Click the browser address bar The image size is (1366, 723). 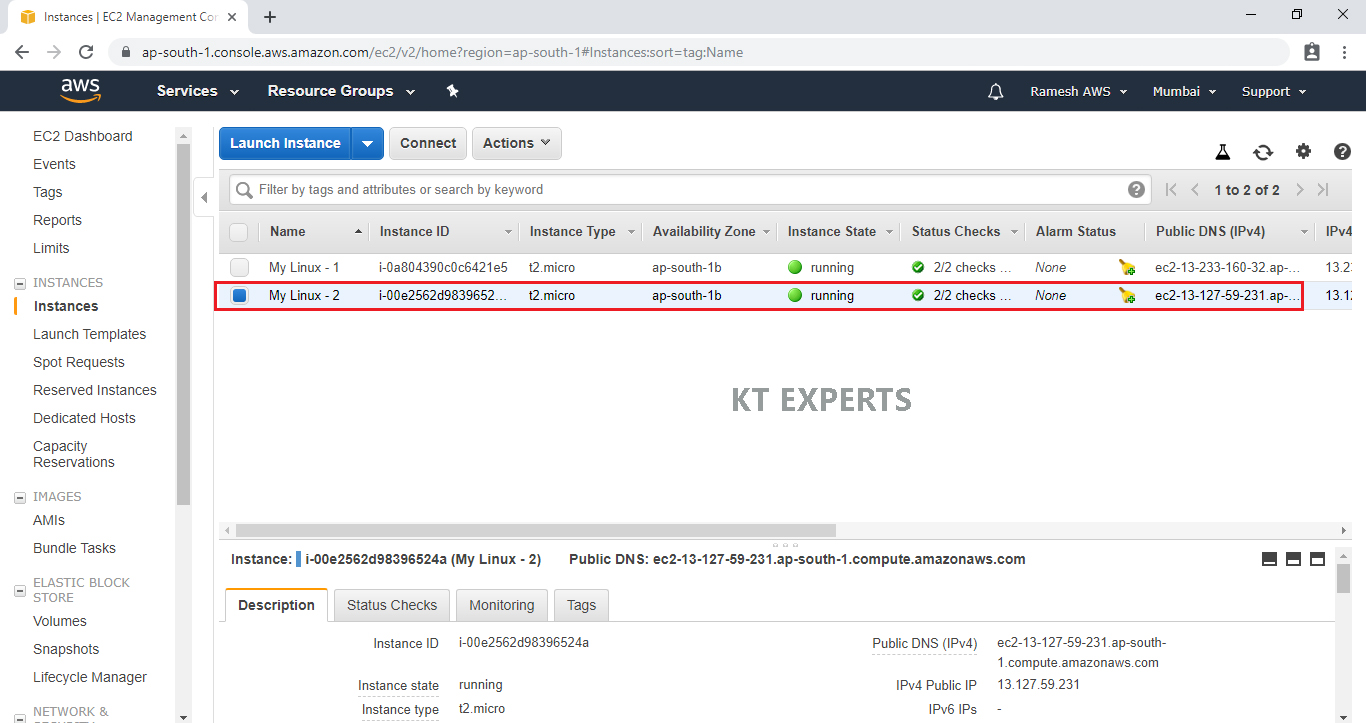click(x=700, y=52)
